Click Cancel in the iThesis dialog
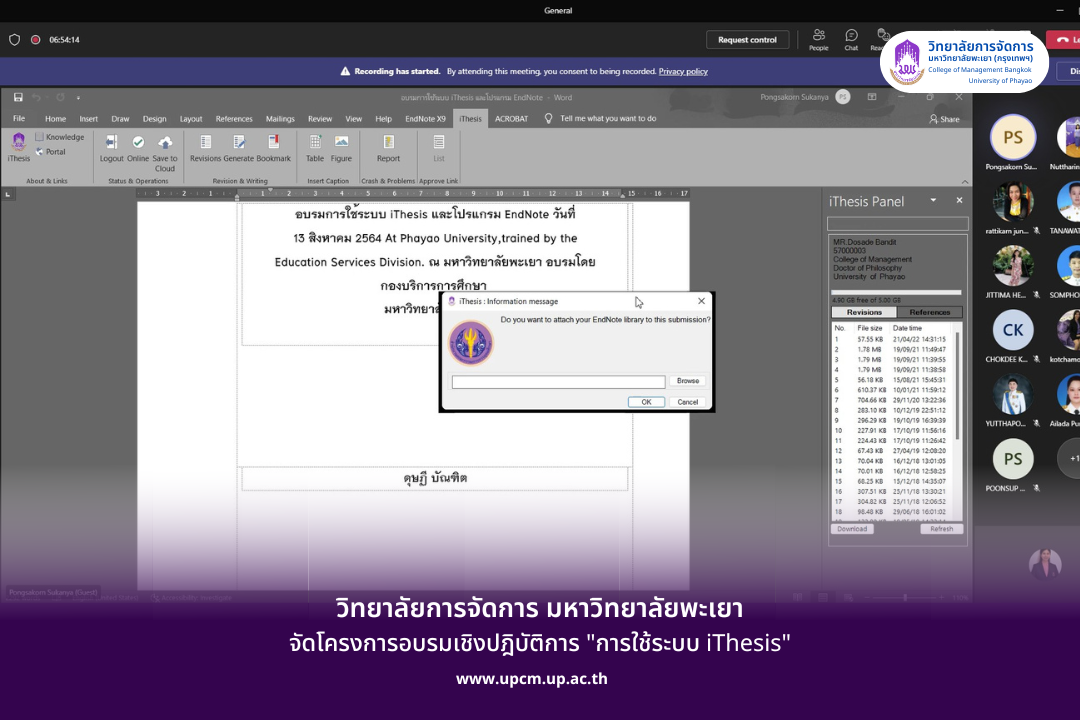Screen dimensions: 1080x720 687,402
